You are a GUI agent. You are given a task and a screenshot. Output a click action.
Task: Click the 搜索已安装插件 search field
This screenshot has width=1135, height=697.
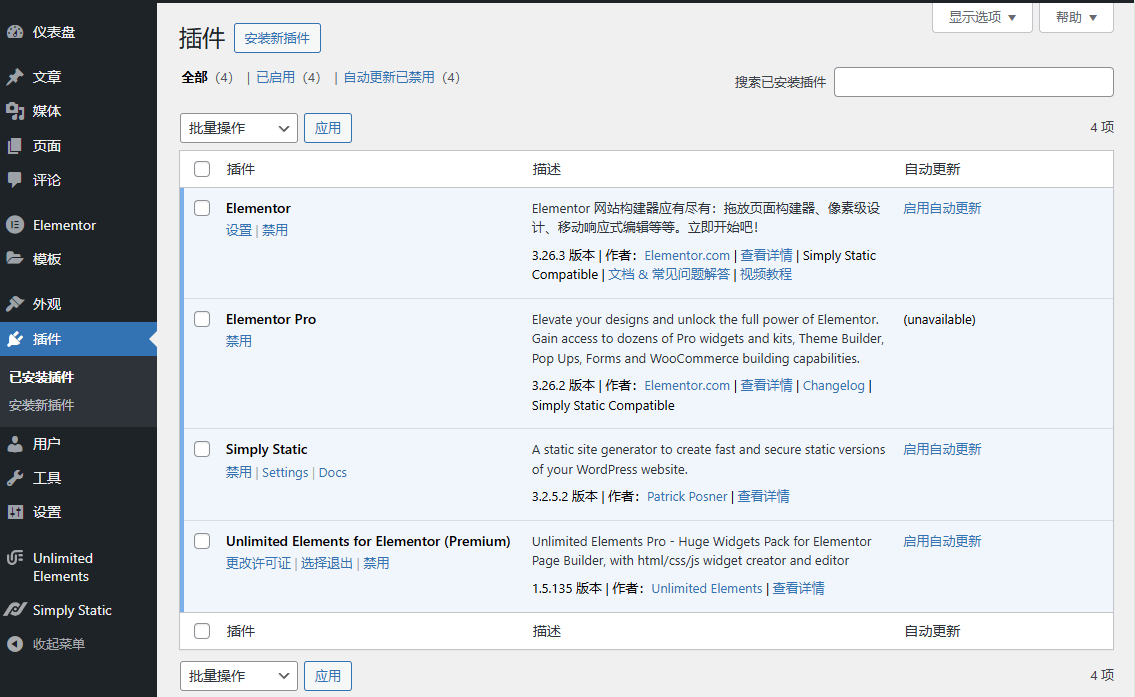coord(973,82)
